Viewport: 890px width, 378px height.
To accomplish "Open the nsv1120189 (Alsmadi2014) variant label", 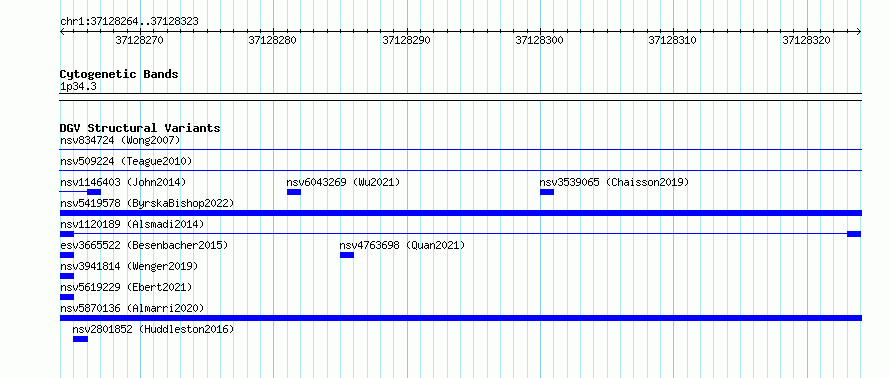I will [x=132, y=224].
